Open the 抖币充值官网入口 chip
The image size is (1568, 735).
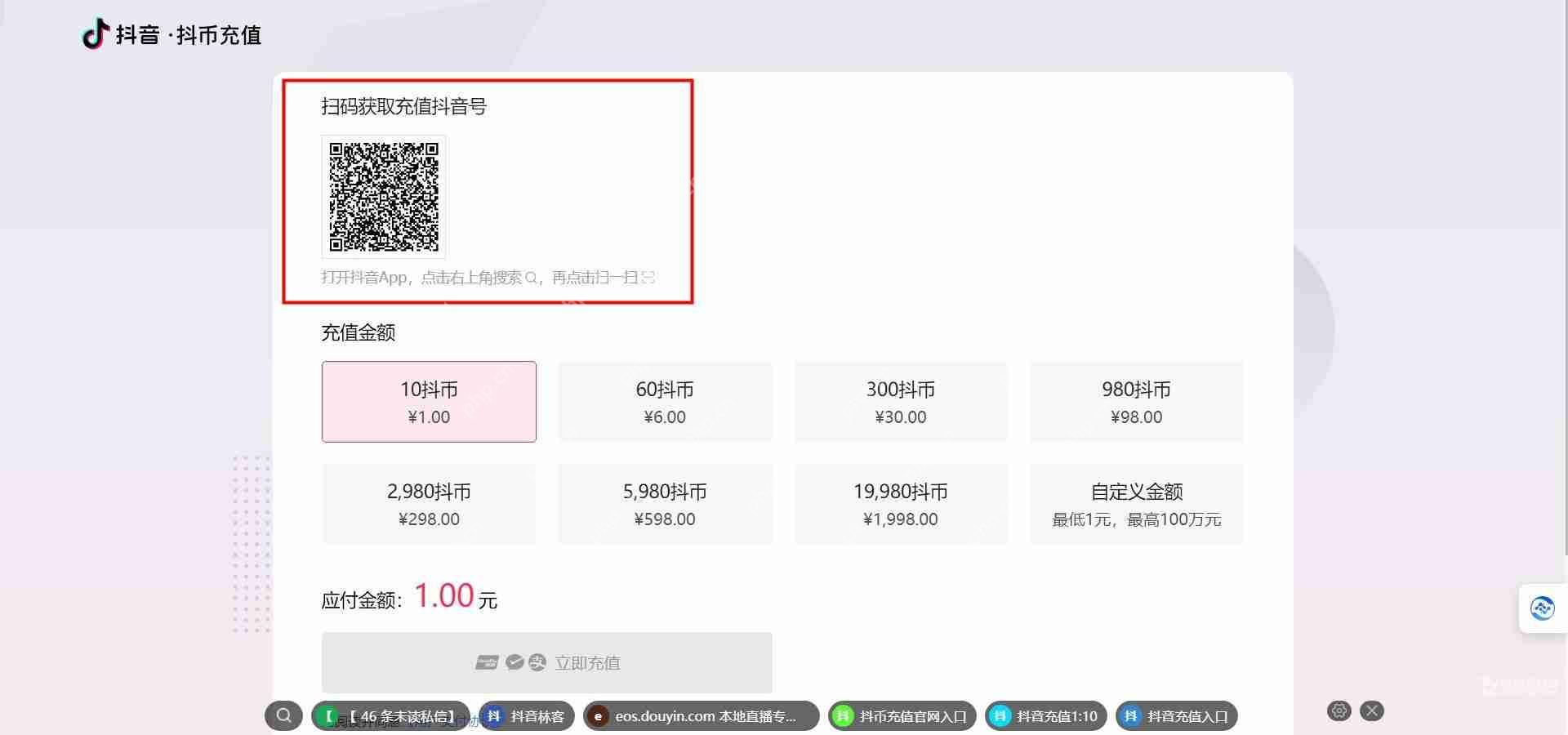902,716
